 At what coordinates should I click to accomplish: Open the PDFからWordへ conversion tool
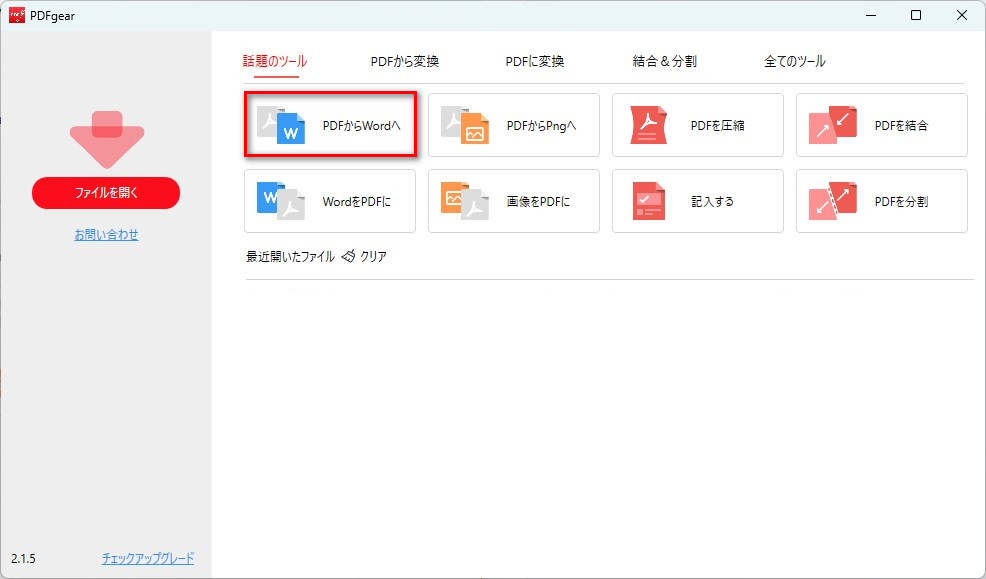tap(330, 124)
